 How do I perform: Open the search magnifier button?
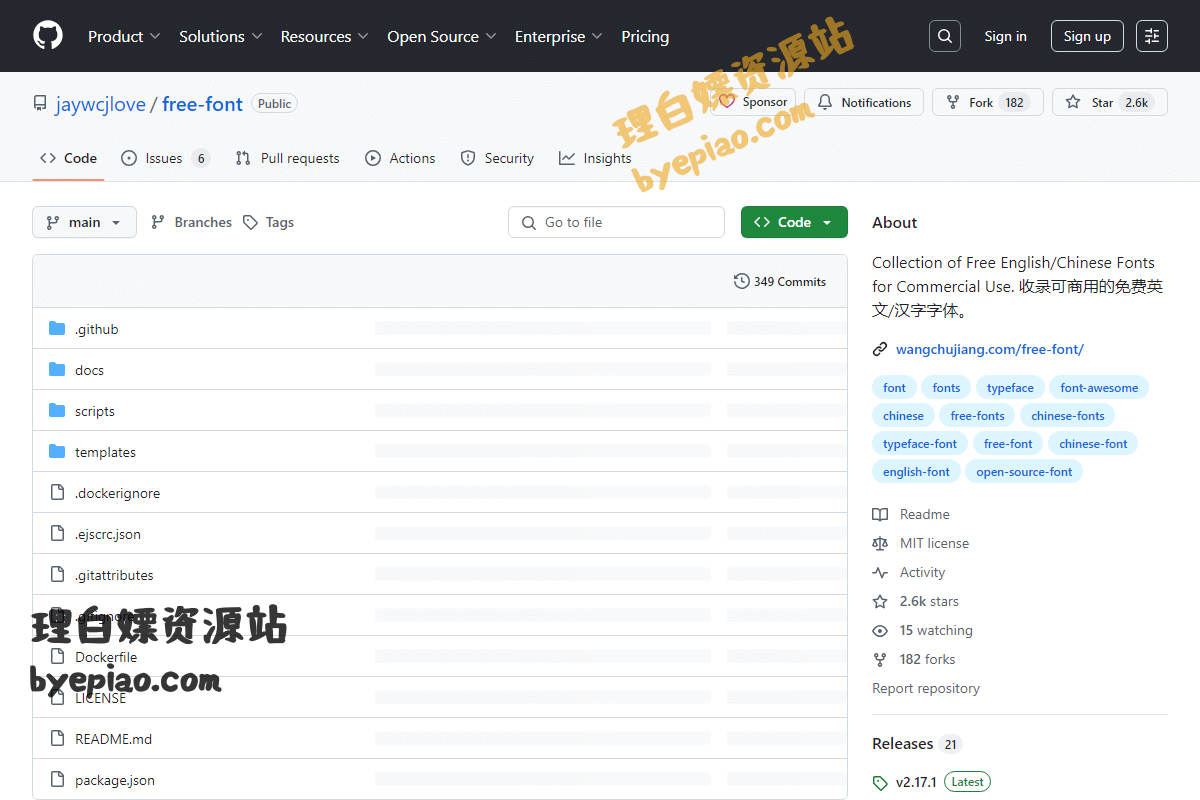944,36
